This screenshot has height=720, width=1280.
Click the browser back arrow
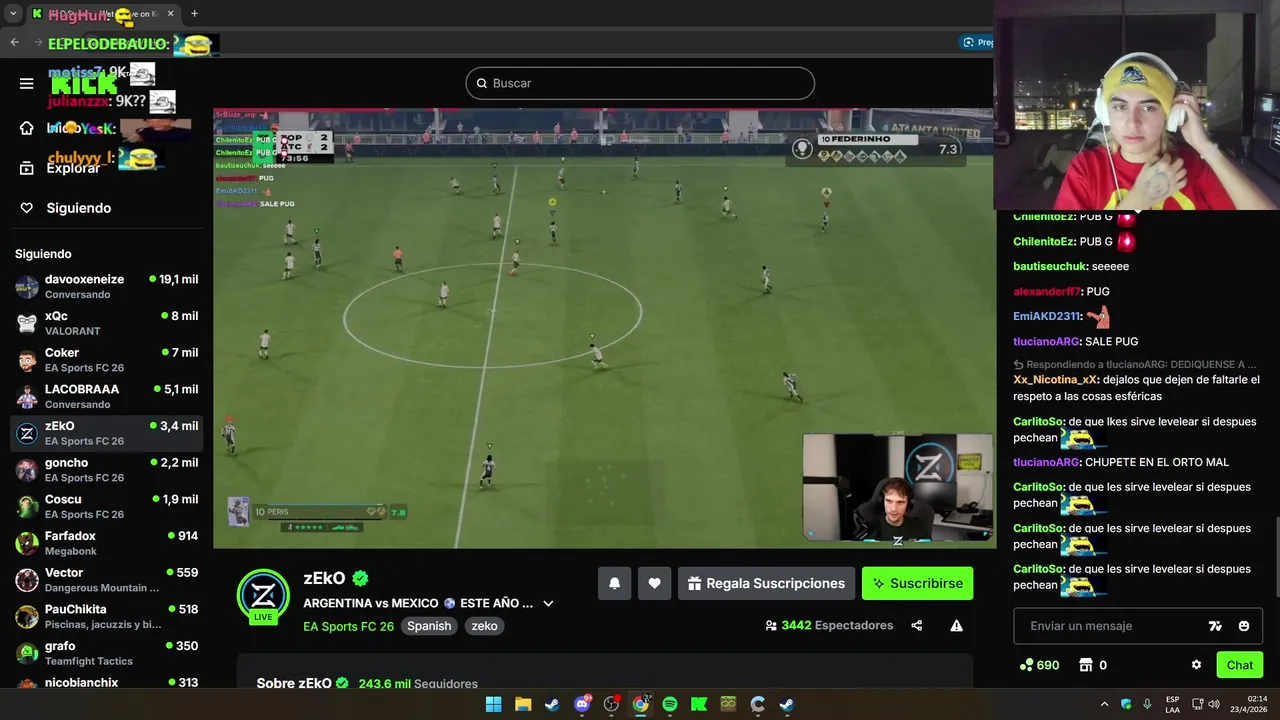[15, 42]
